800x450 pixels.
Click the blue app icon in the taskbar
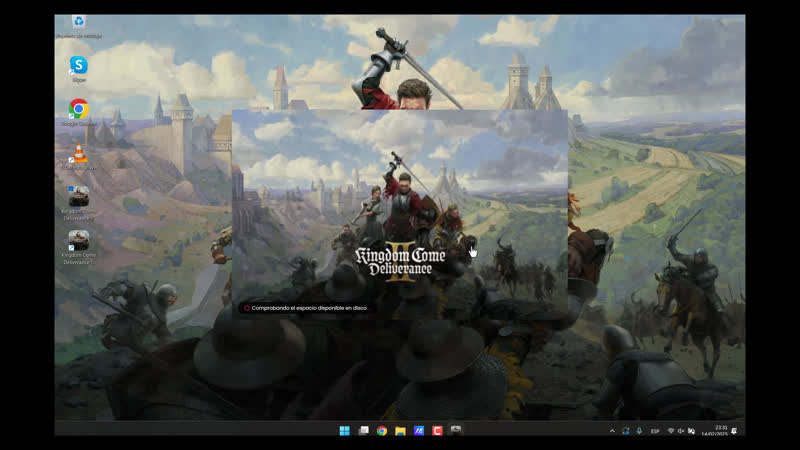click(419, 431)
